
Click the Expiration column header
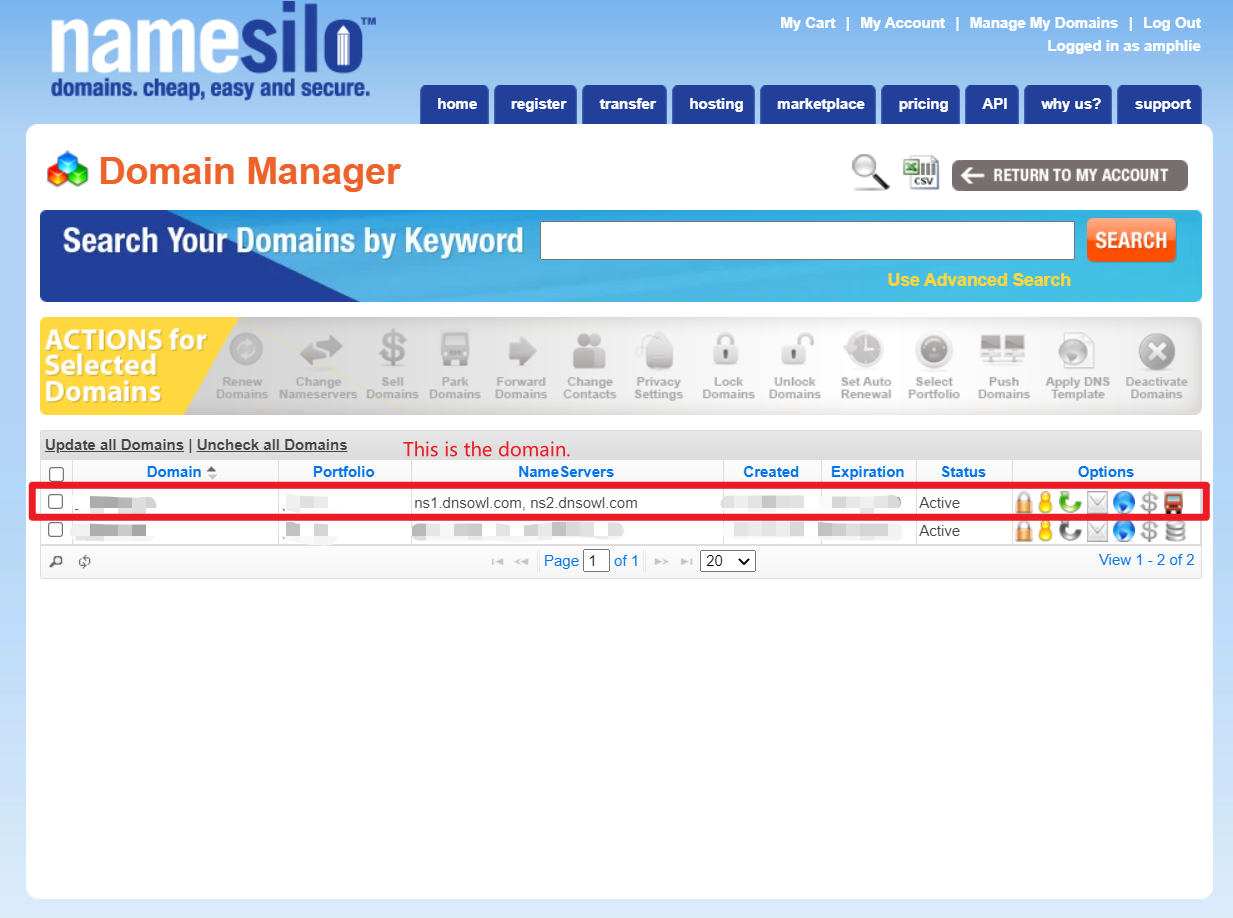(867, 472)
